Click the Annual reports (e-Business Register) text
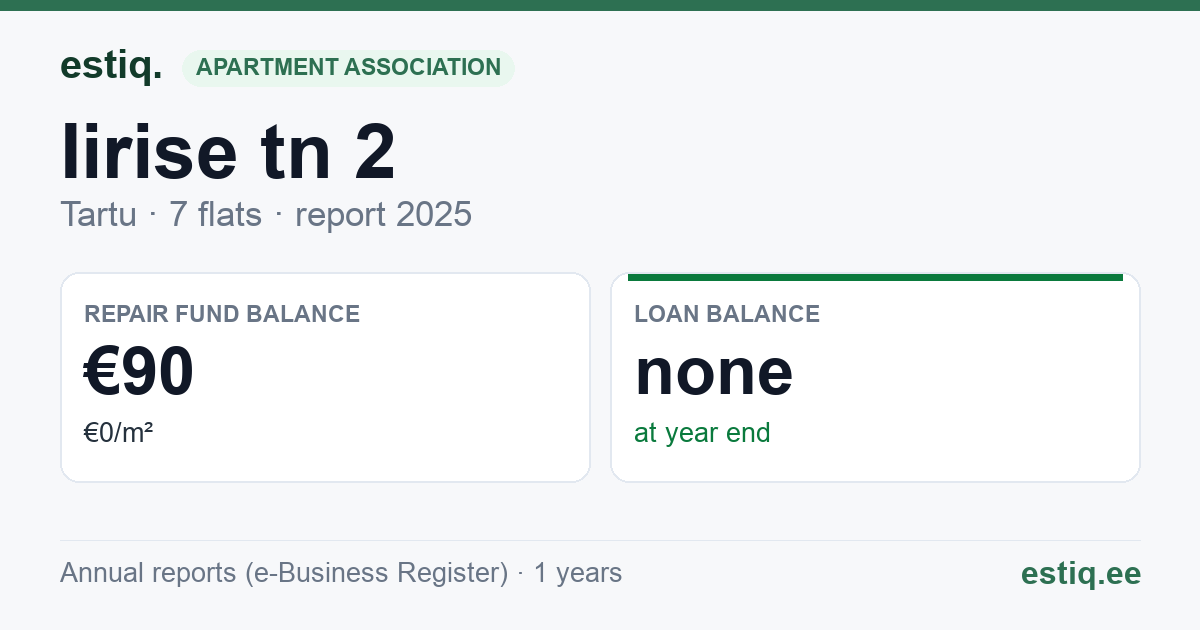The width and height of the screenshot is (1200, 630). click(284, 573)
